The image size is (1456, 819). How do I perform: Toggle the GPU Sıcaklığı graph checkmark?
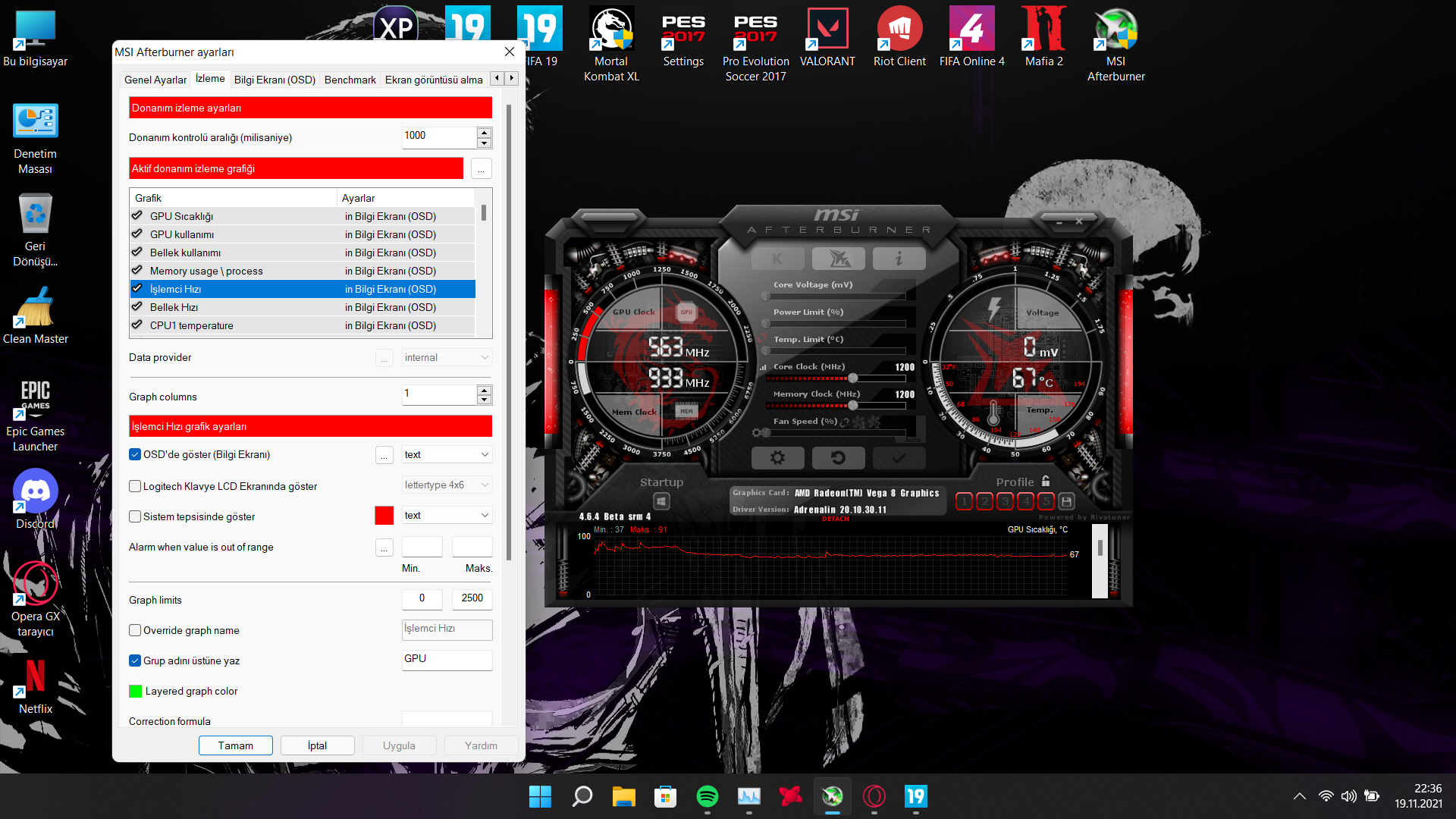[x=137, y=215]
